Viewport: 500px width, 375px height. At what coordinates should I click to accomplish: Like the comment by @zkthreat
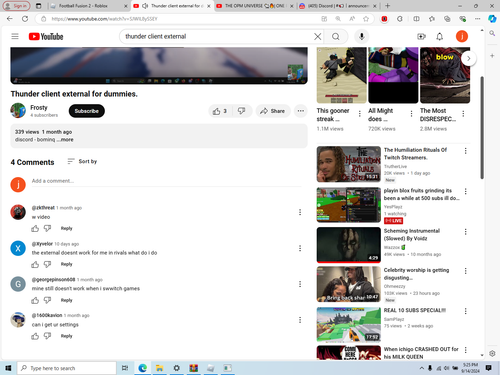click(x=35, y=228)
